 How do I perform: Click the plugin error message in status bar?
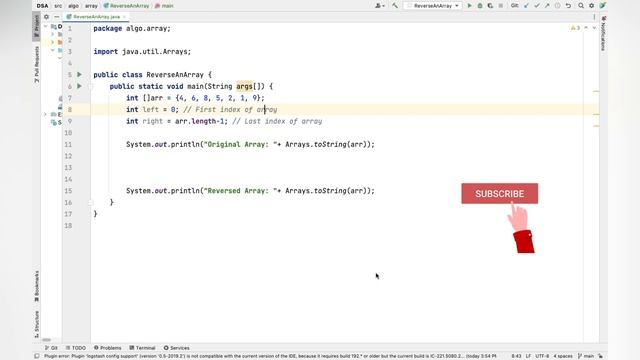pyautogui.click(x=270, y=356)
